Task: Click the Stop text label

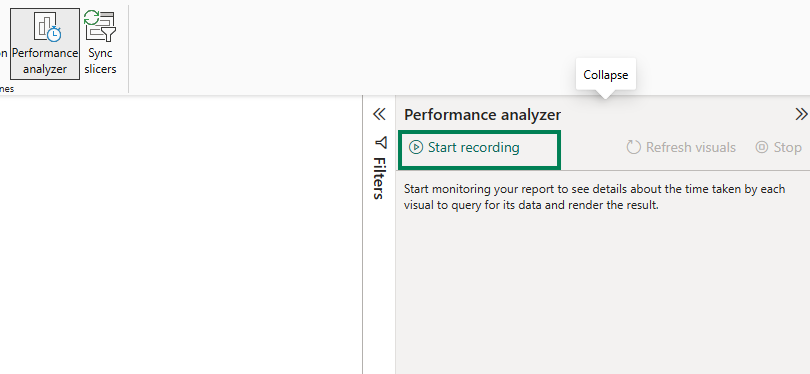Action: 787,147
